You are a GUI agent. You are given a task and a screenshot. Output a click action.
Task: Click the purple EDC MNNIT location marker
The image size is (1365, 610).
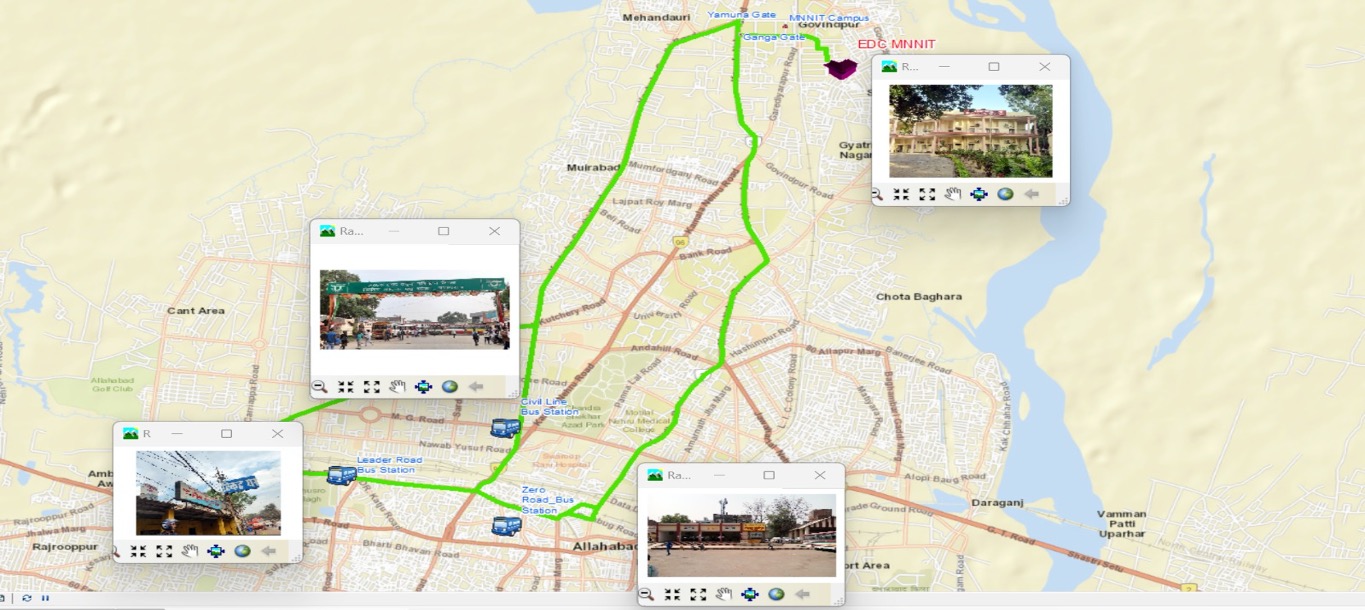(840, 69)
